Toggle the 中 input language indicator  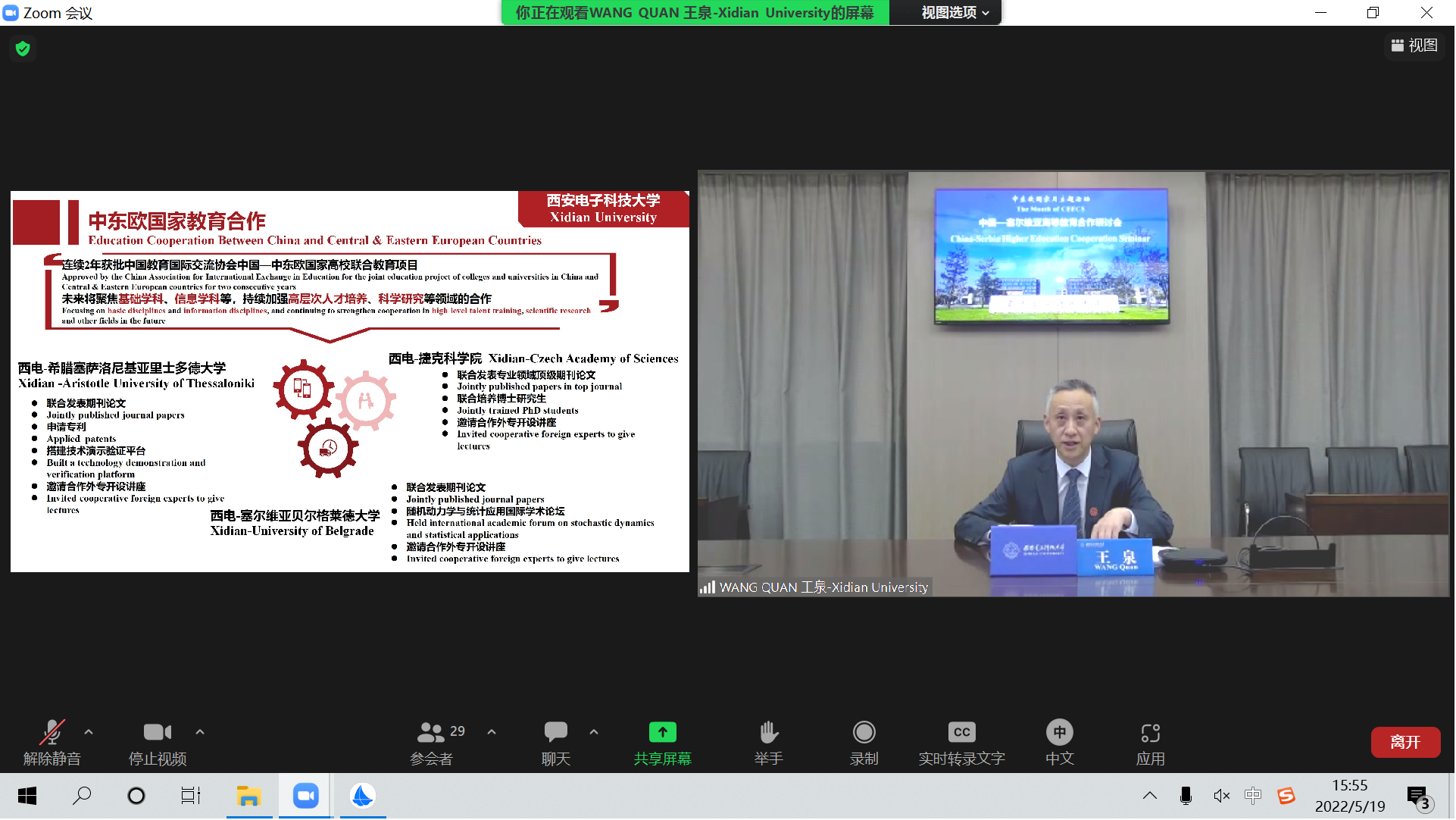tap(1253, 796)
